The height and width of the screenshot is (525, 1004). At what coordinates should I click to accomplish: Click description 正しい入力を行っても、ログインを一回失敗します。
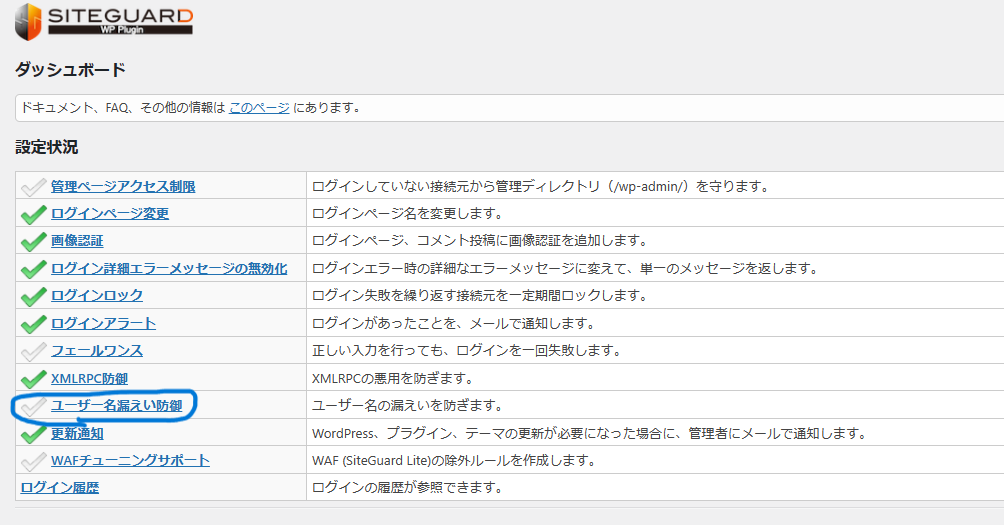pos(467,350)
